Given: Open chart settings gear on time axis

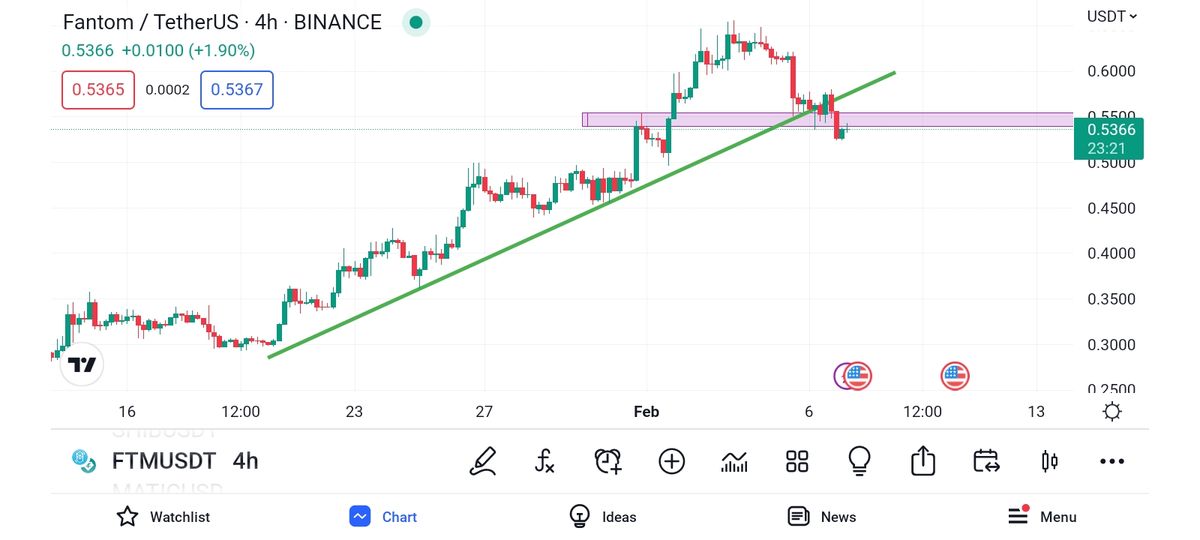Looking at the screenshot, I should click(1111, 412).
